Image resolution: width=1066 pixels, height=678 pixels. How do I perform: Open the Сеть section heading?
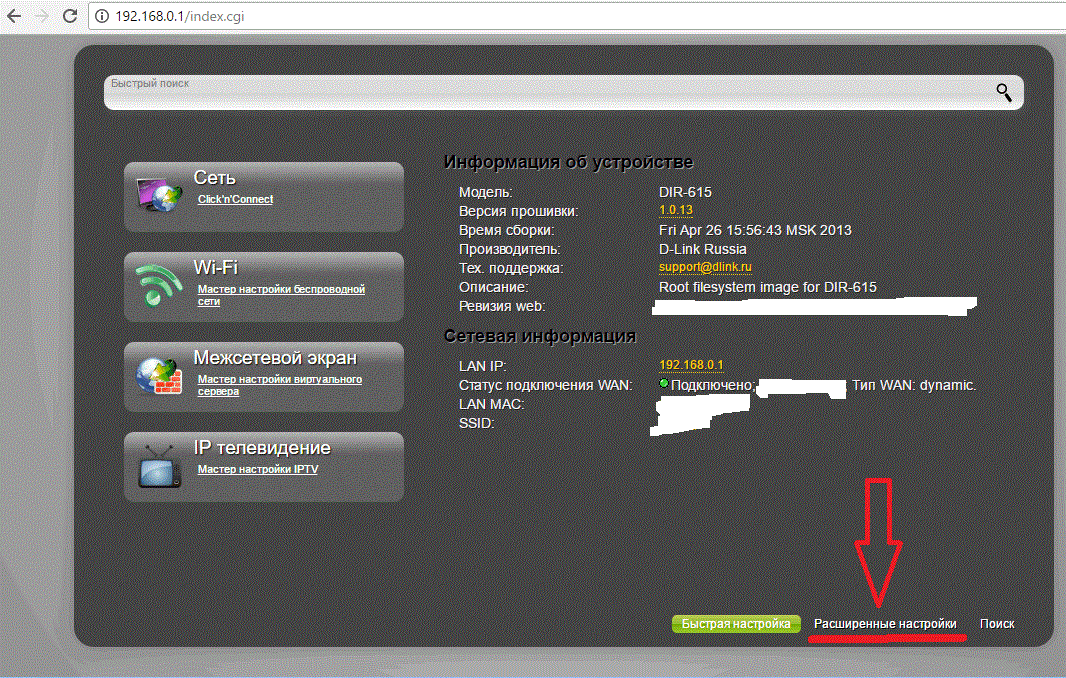click(x=214, y=177)
